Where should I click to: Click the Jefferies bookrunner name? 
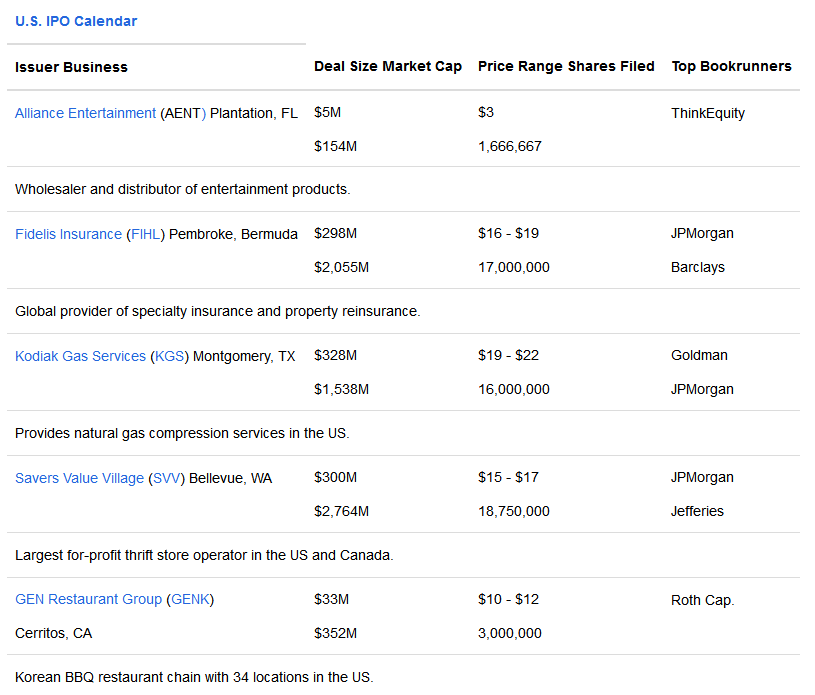697,512
